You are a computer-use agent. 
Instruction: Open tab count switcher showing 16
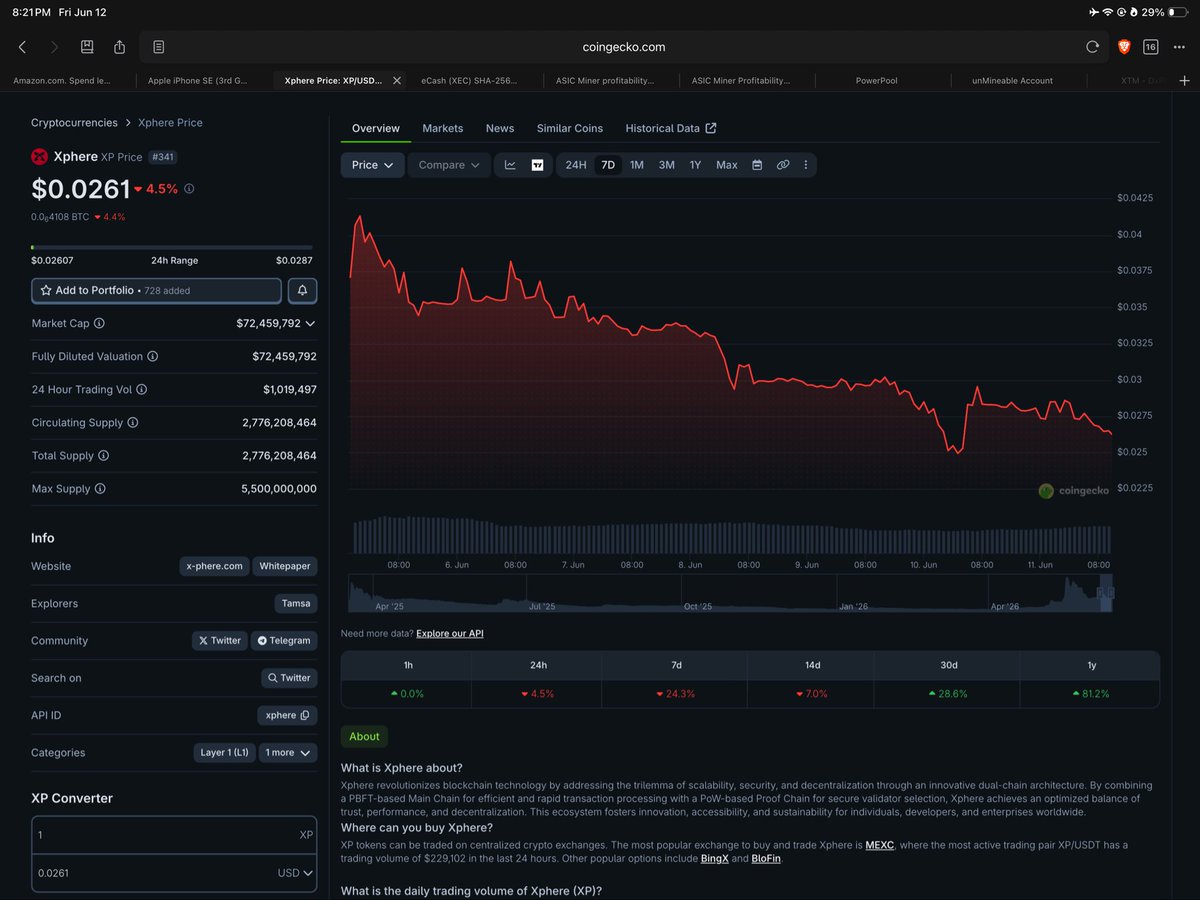click(1150, 47)
